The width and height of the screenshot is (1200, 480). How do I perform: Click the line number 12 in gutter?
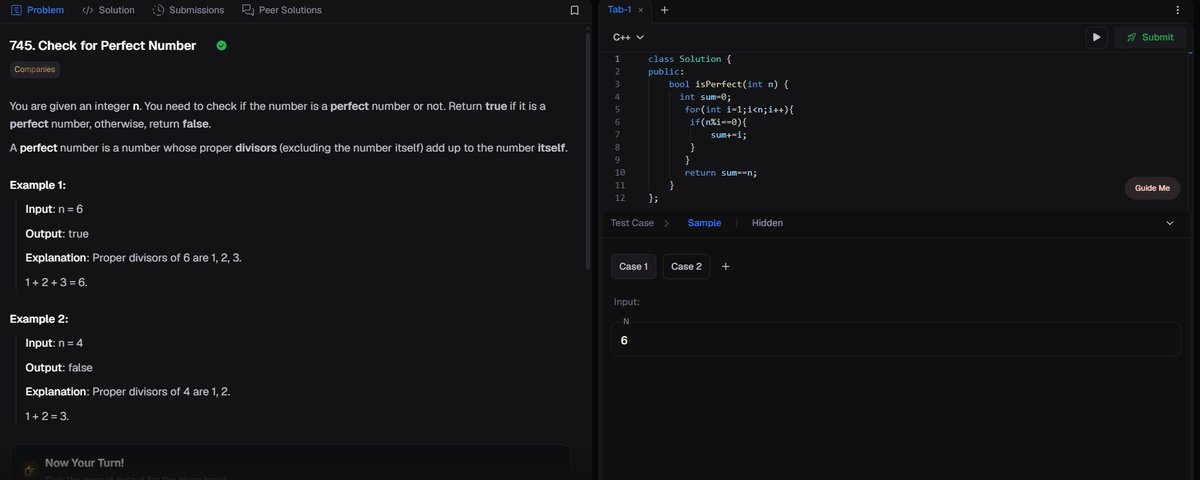[619, 198]
